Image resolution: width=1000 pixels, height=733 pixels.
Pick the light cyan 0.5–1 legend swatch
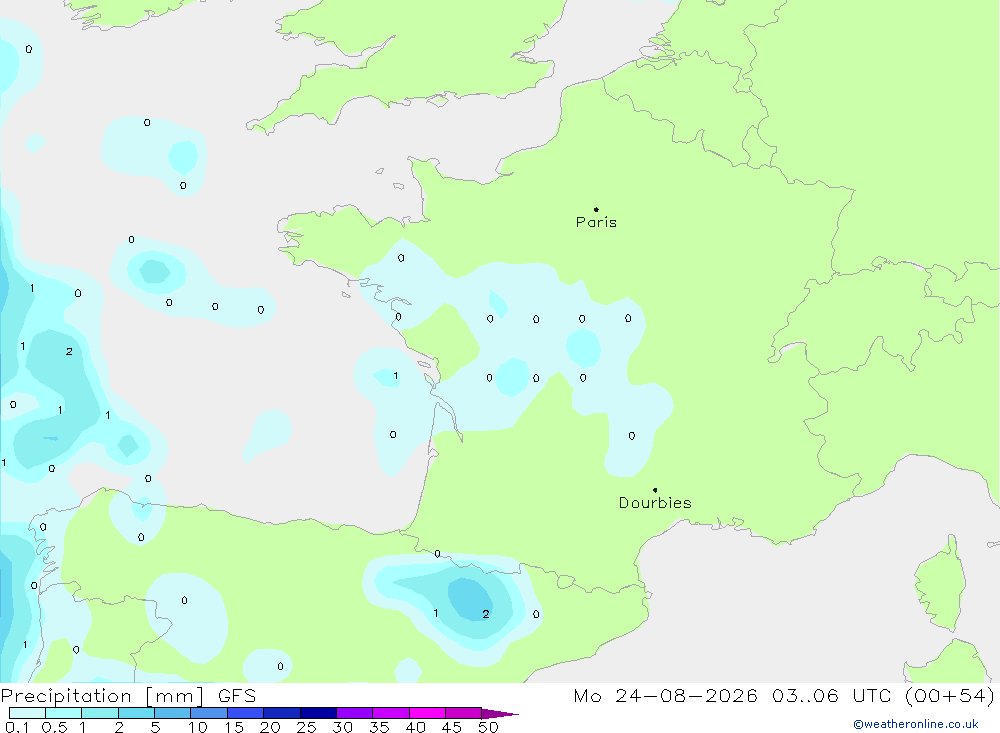pyautogui.click(x=63, y=713)
